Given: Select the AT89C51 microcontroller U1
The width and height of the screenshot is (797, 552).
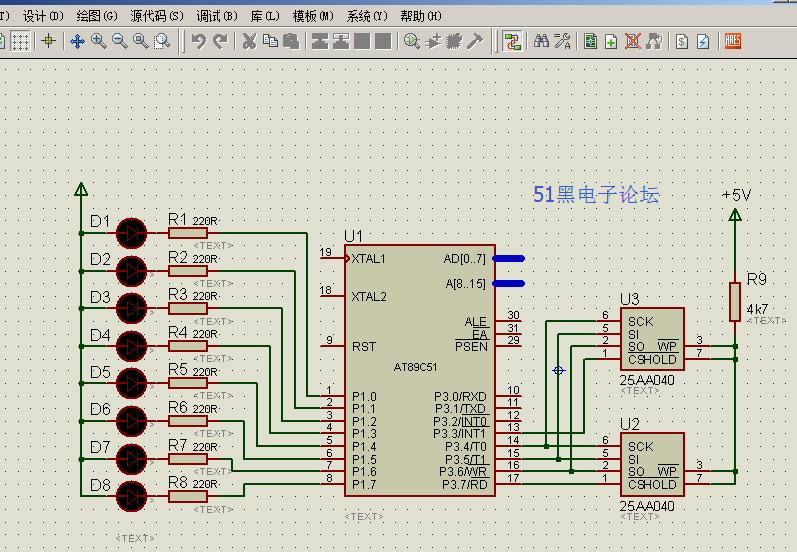Looking at the screenshot, I should 420,371.
